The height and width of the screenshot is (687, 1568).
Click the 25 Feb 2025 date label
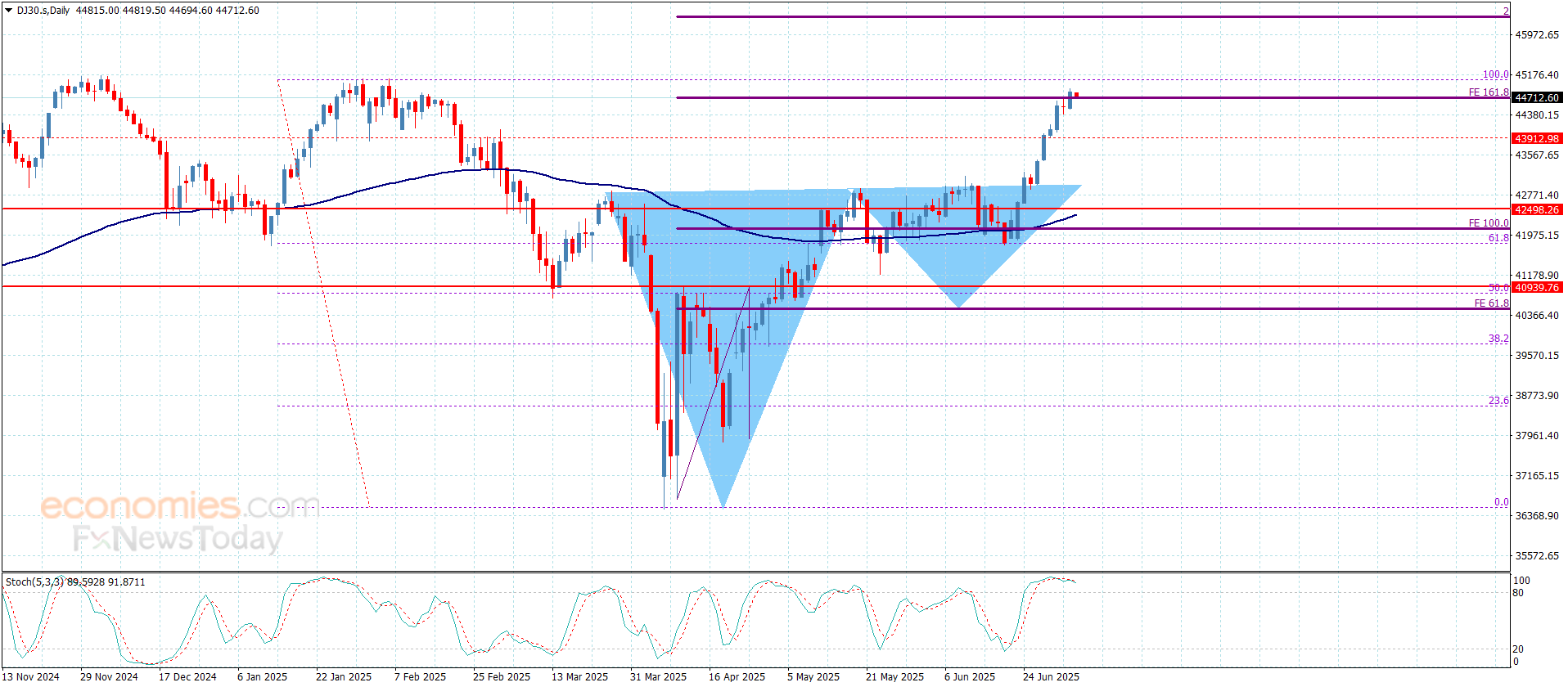click(501, 676)
